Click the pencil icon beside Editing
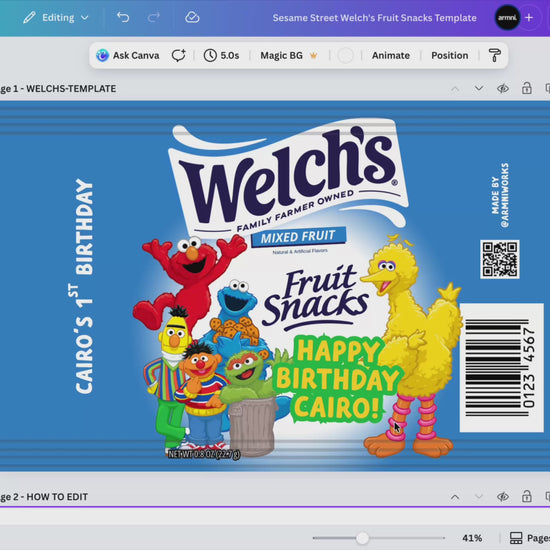This screenshot has height=550, width=550. click(29, 18)
